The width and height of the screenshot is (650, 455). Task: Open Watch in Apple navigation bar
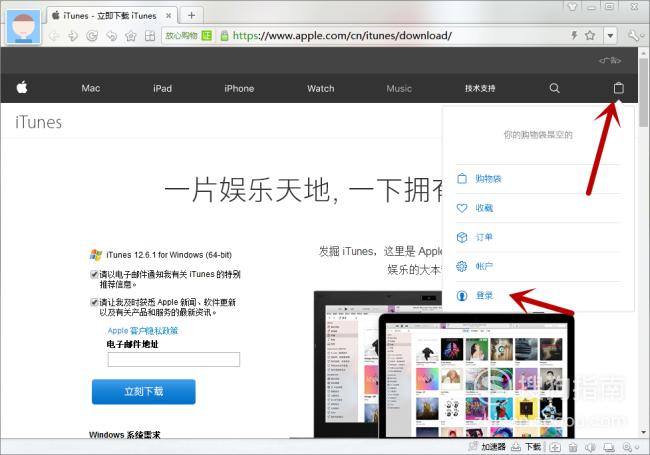[320, 88]
